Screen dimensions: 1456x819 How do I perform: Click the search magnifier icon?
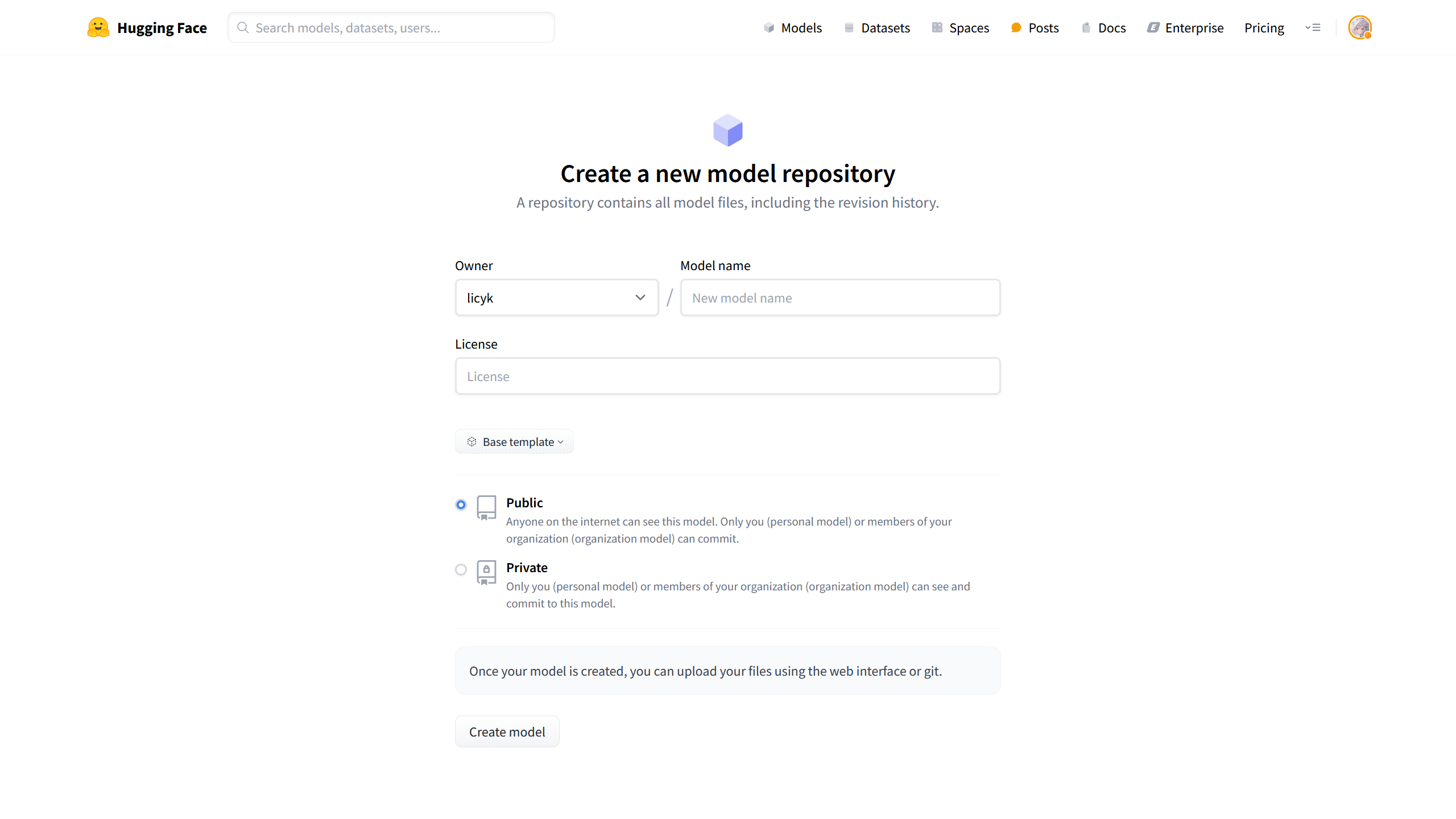point(243,27)
